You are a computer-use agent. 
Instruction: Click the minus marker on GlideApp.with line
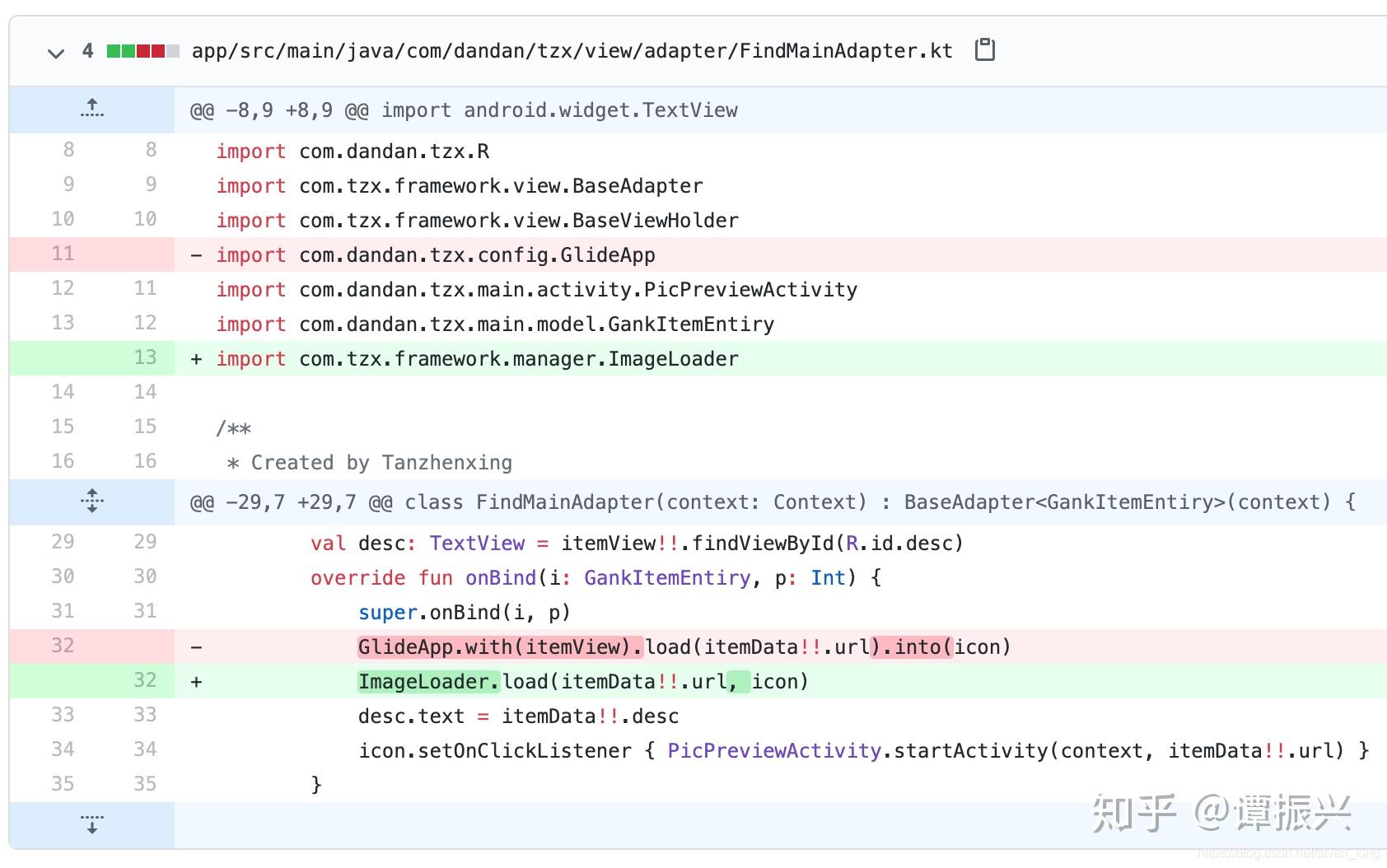coord(196,647)
